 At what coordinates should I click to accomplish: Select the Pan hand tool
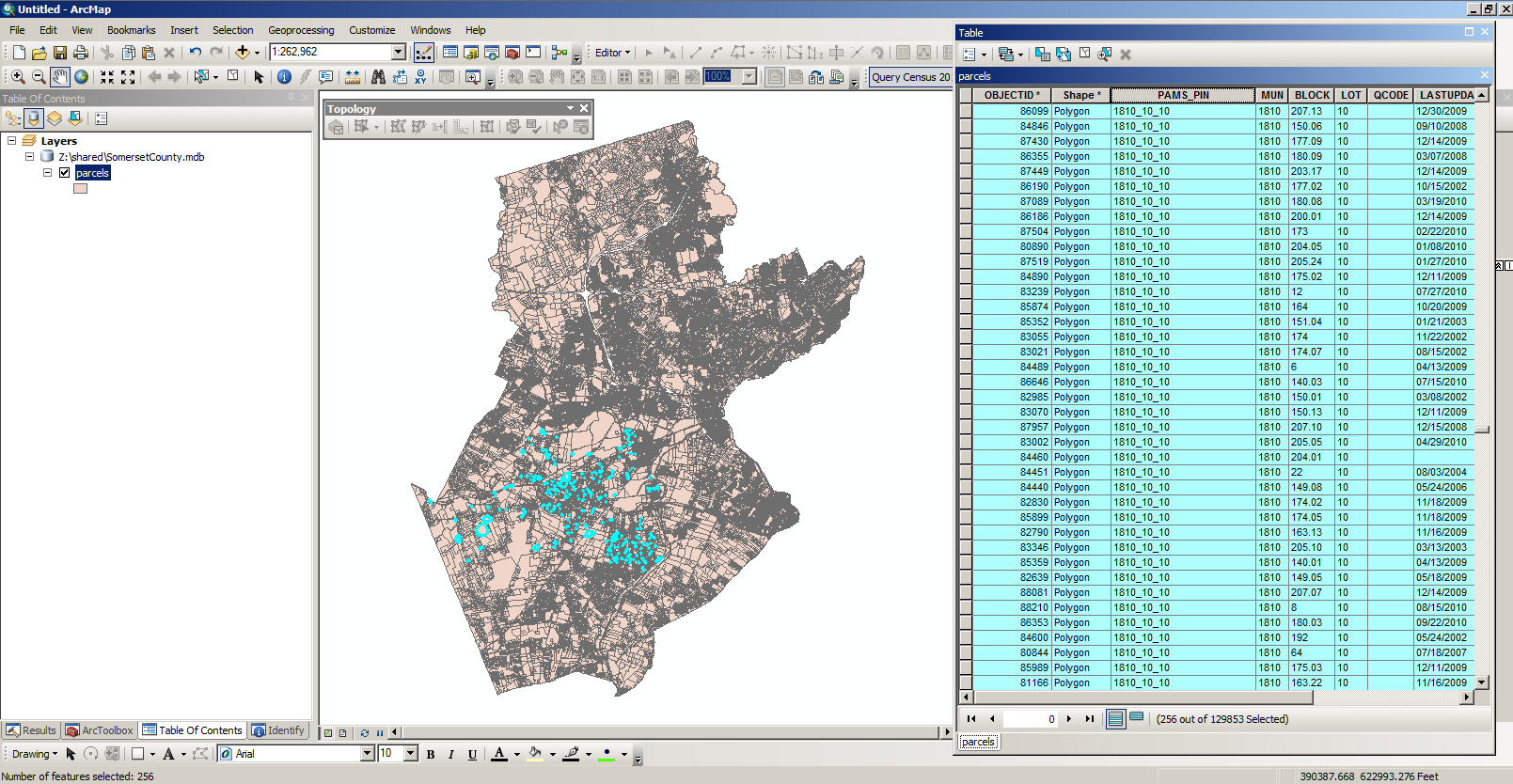coord(60,77)
